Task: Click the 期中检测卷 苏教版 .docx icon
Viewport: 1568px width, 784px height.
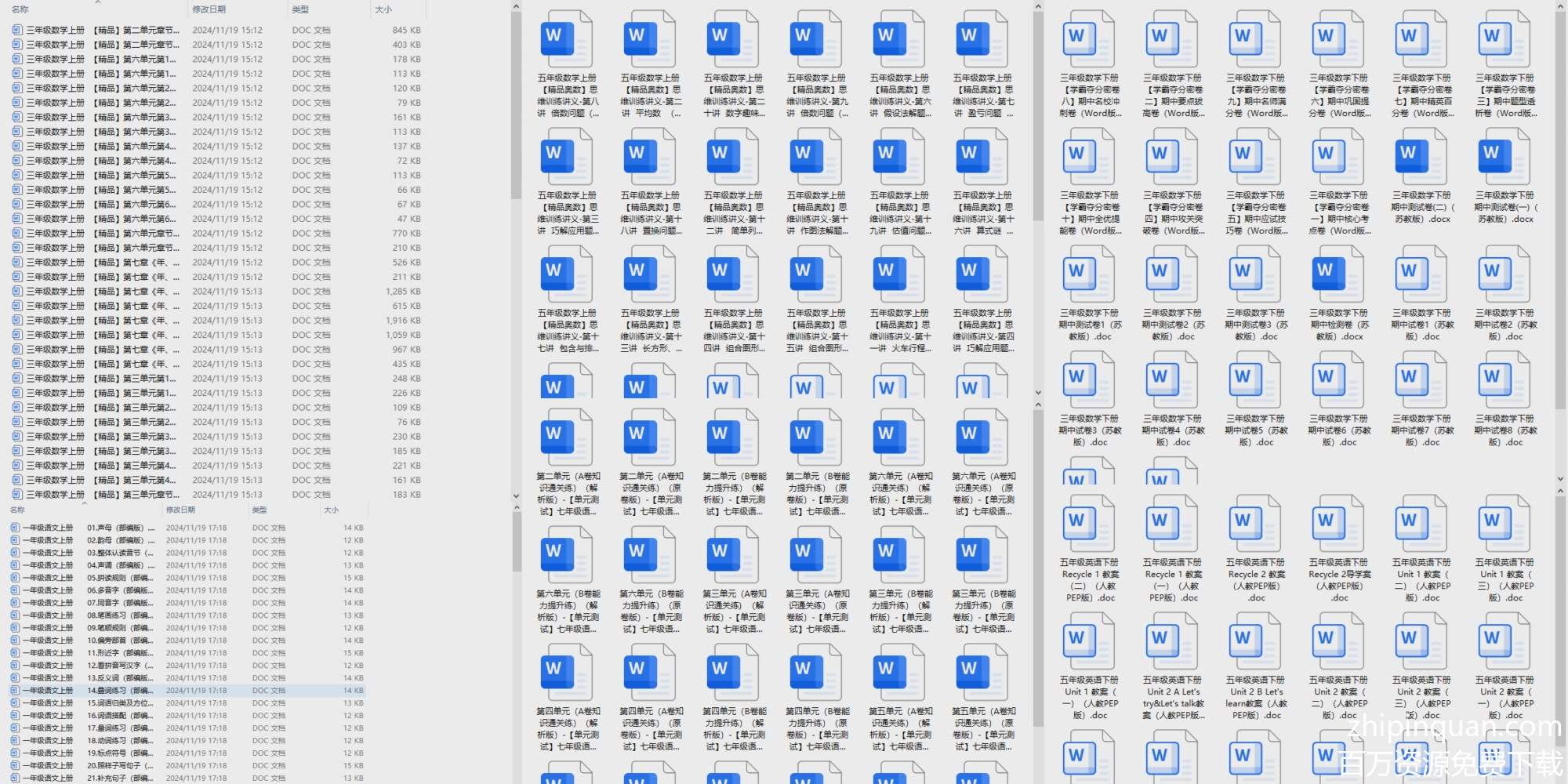Action: (x=1338, y=274)
